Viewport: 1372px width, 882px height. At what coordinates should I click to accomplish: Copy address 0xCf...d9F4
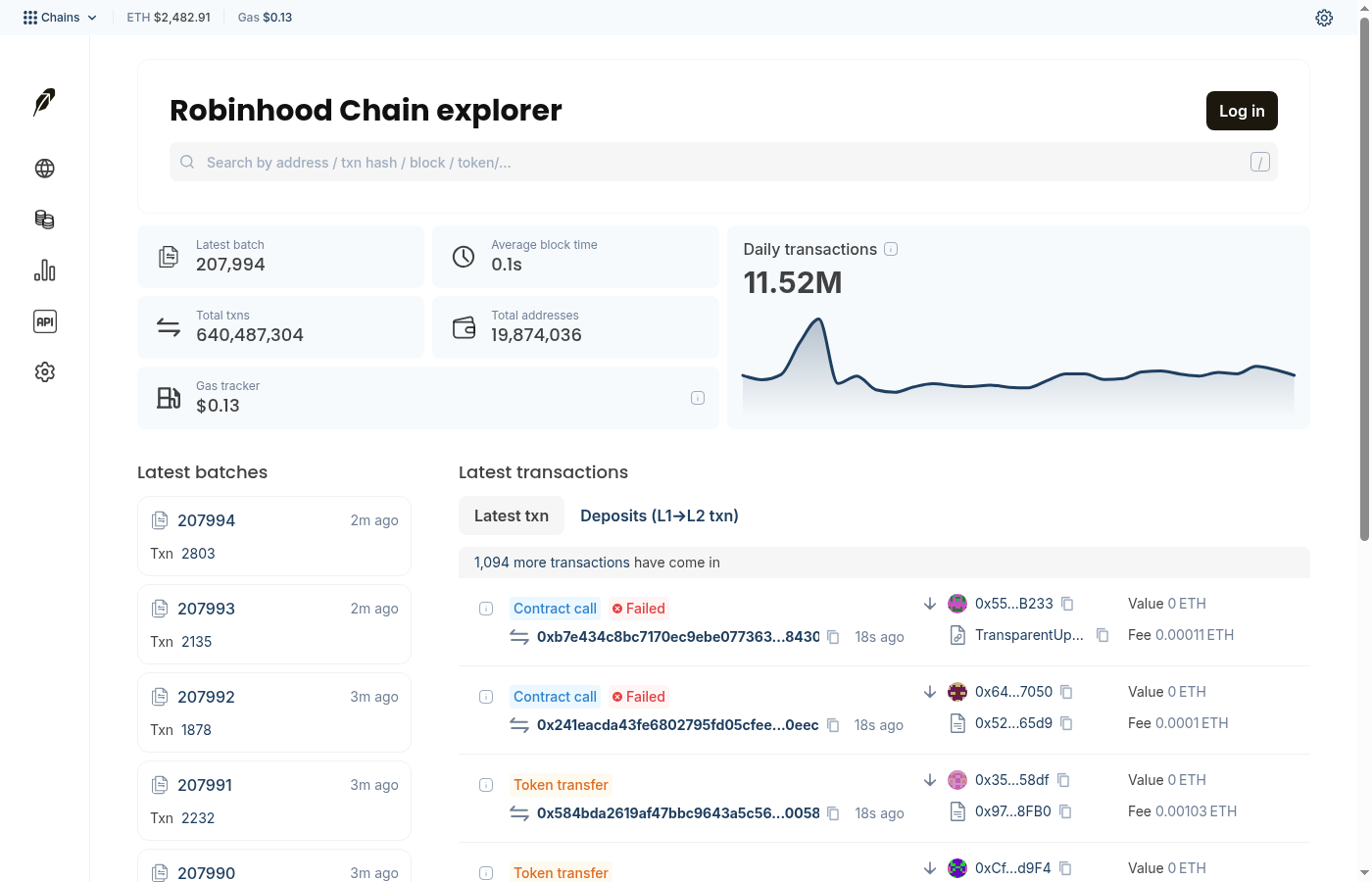(1066, 868)
